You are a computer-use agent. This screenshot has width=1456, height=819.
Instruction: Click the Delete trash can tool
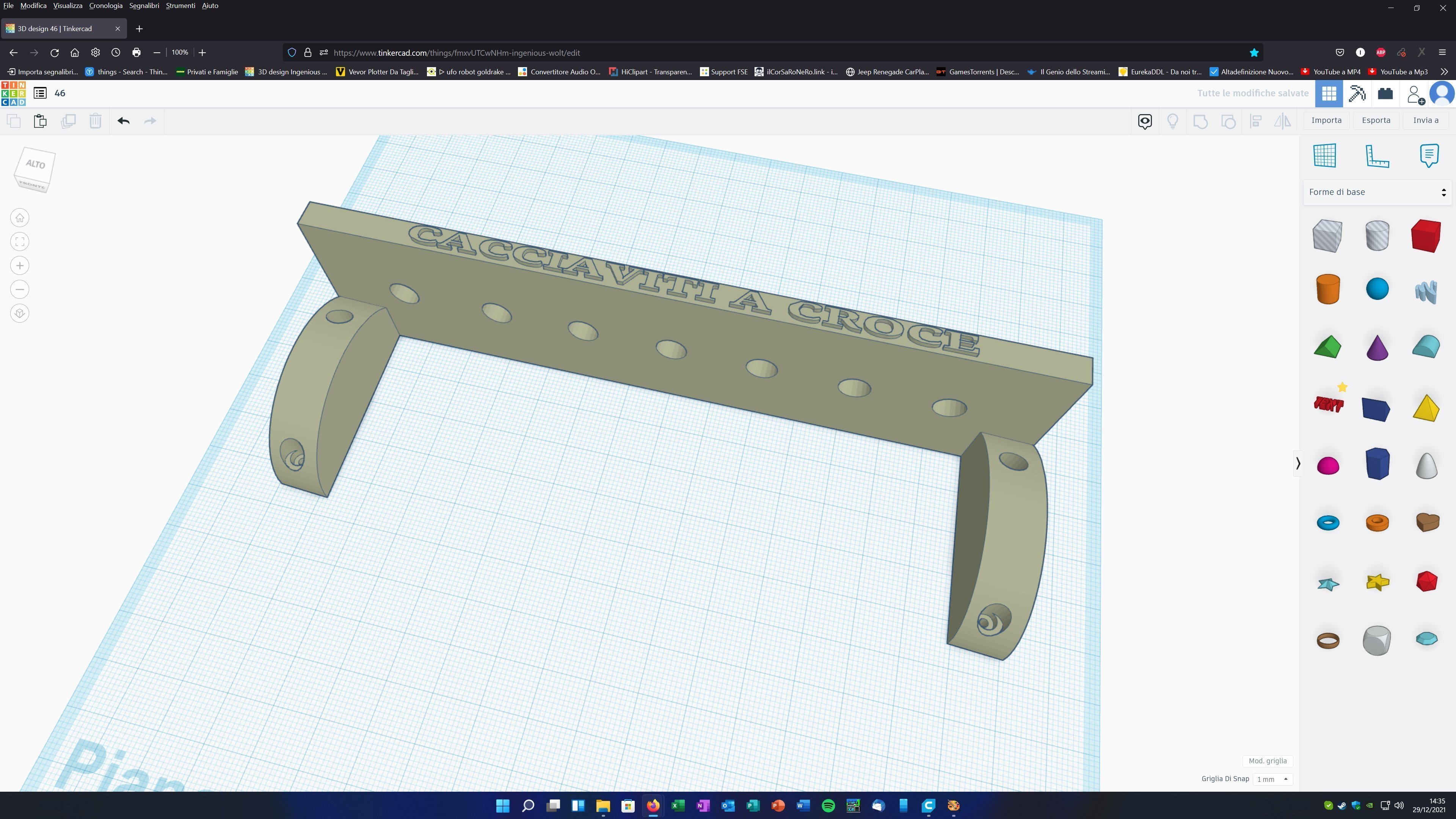pyautogui.click(x=96, y=121)
